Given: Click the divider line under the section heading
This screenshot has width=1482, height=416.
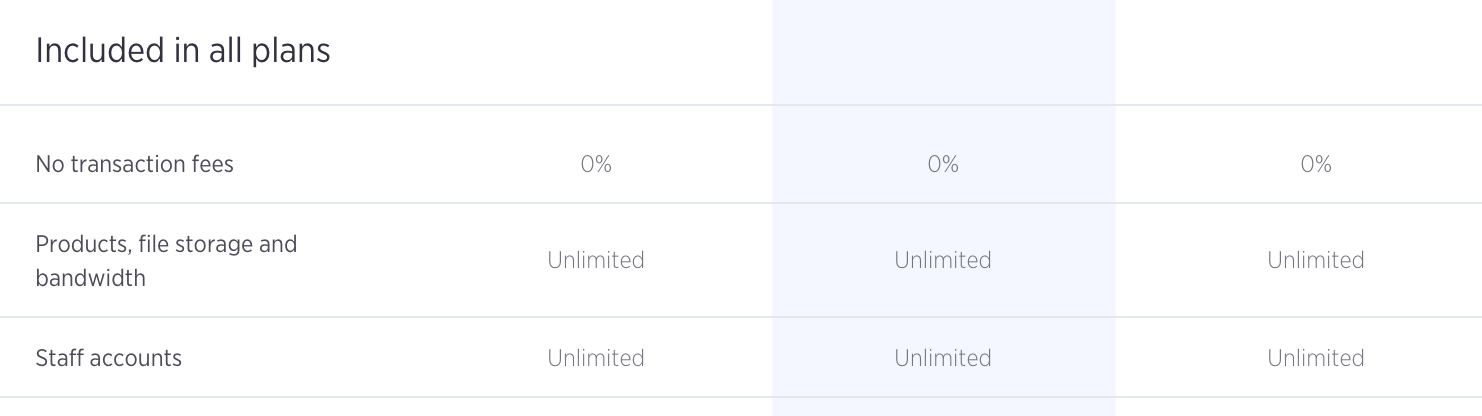Looking at the screenshot, I should click(741, 105).
